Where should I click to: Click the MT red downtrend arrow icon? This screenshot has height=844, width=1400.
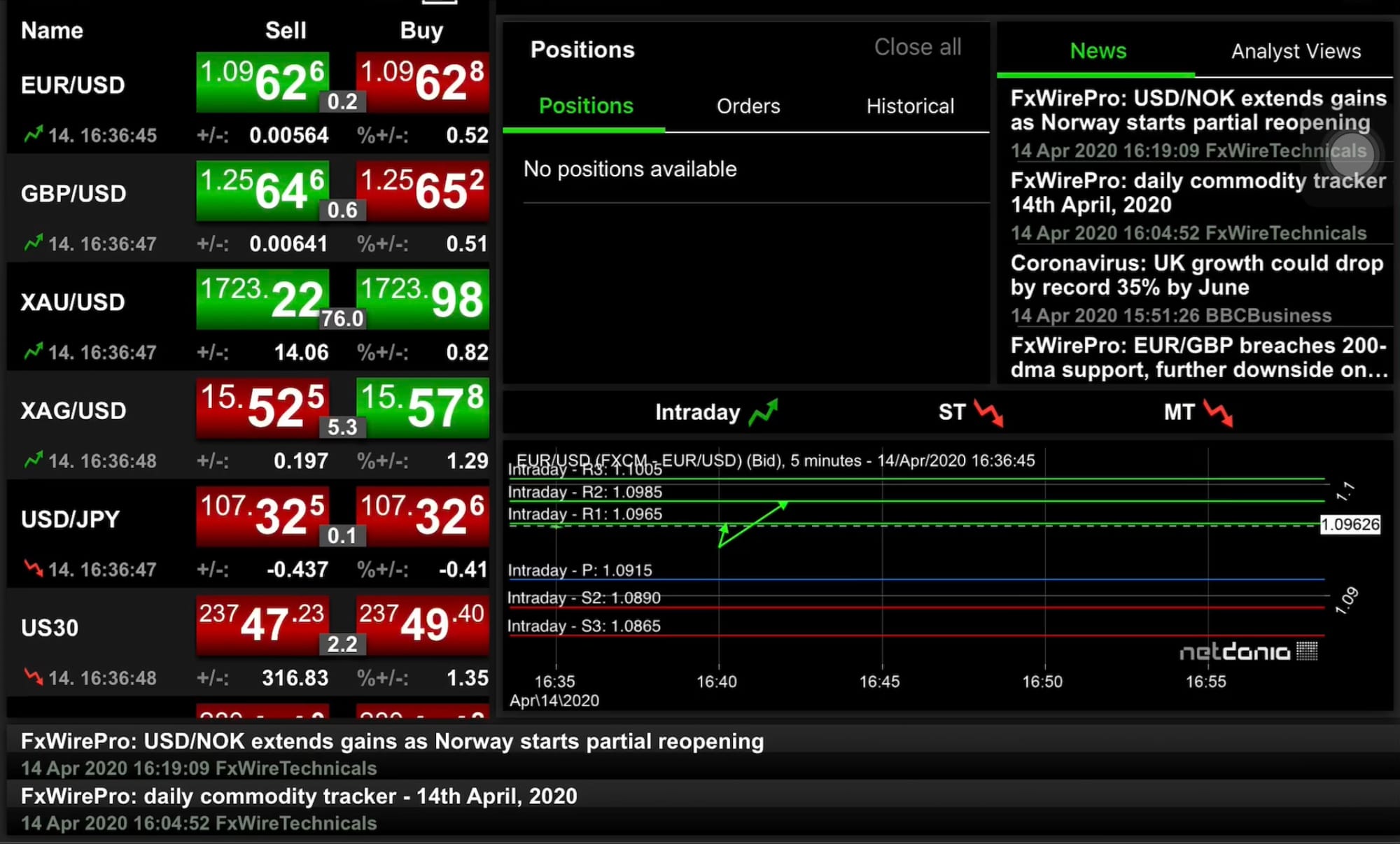pyautogui.click(x=1218, y=412)
